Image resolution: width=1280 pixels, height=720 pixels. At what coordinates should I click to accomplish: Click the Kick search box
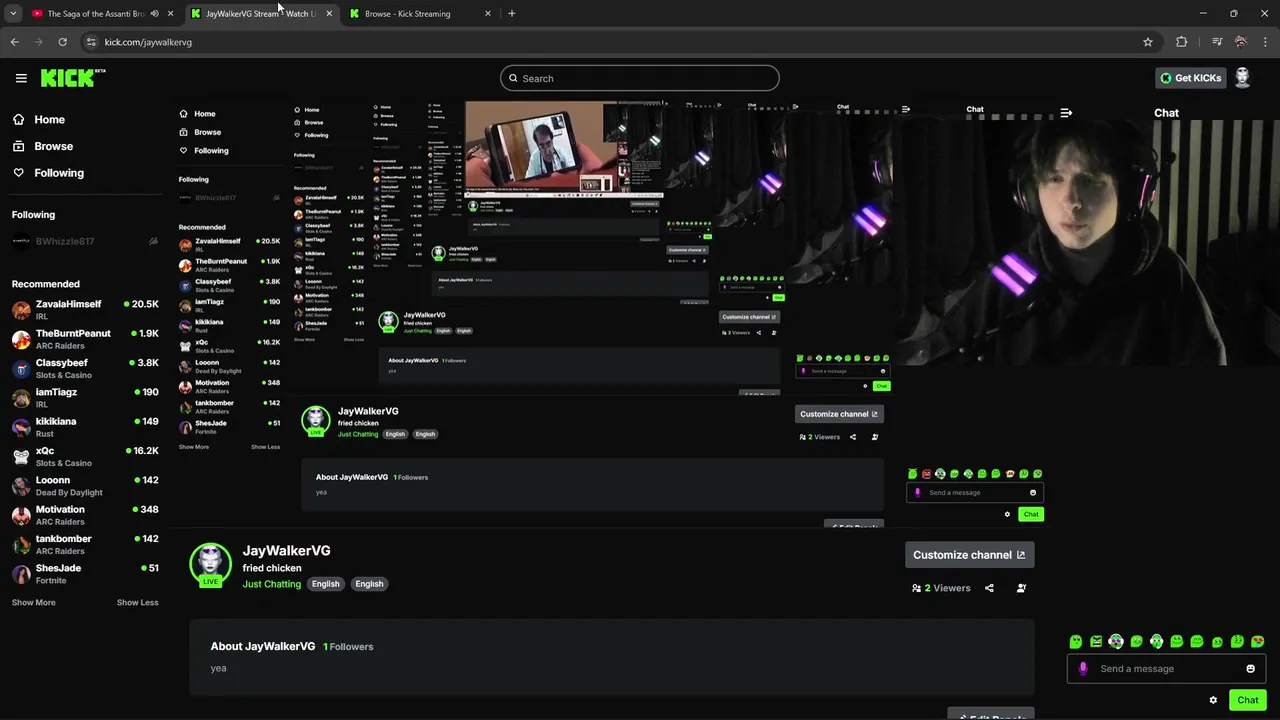pos(640,78)
